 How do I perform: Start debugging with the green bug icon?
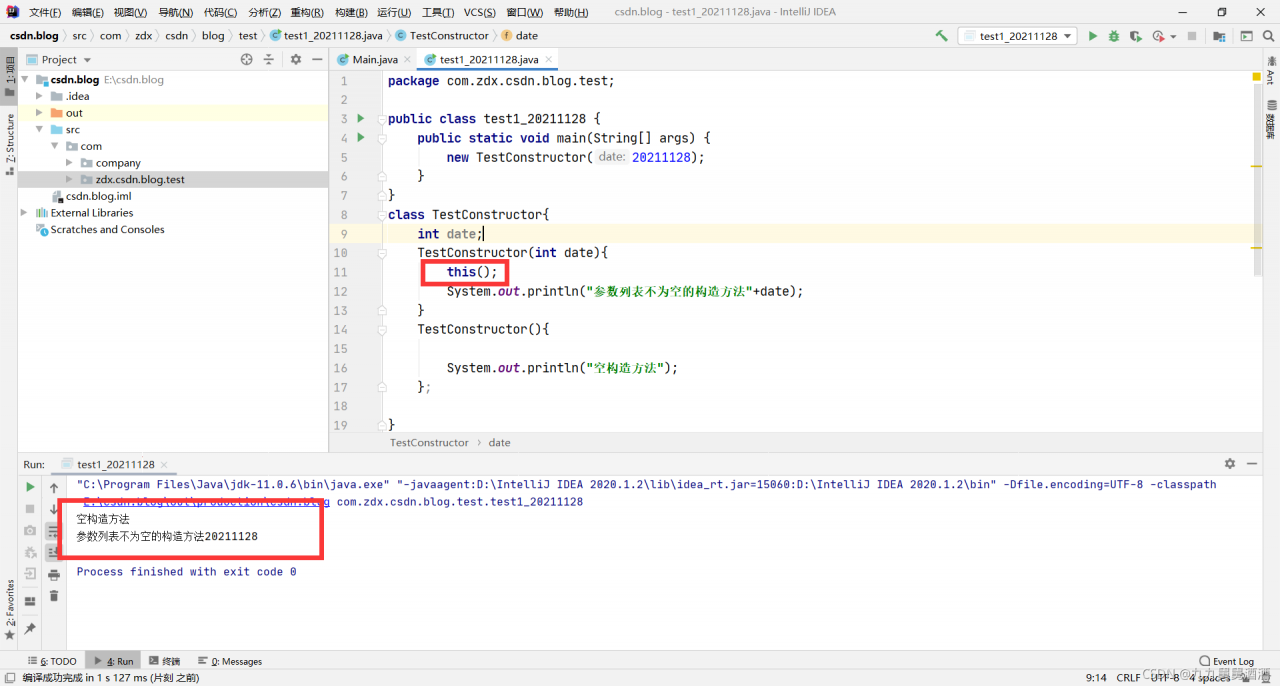click(x=1114, y=36)
